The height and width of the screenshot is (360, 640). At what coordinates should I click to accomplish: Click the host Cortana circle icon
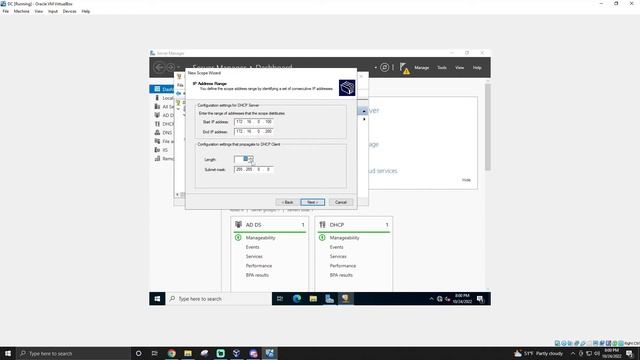point(138,353)
